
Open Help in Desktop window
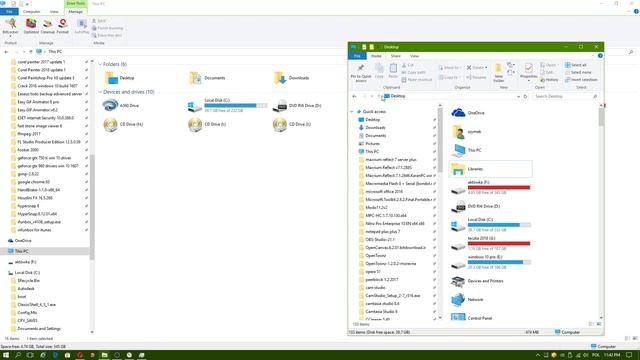click(x=600, y=56)
